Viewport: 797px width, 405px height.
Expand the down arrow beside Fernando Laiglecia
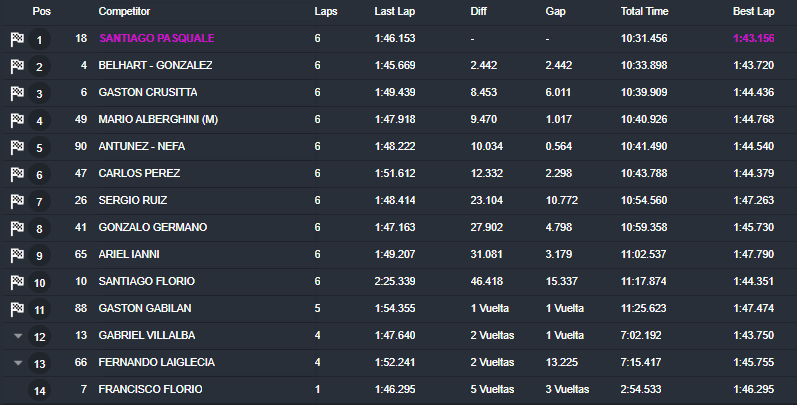[16, 363]
